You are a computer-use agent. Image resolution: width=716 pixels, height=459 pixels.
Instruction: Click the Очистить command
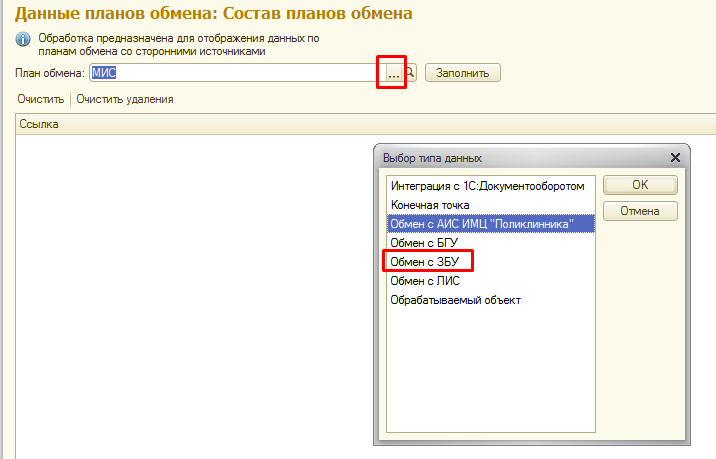tap(40, 99)
